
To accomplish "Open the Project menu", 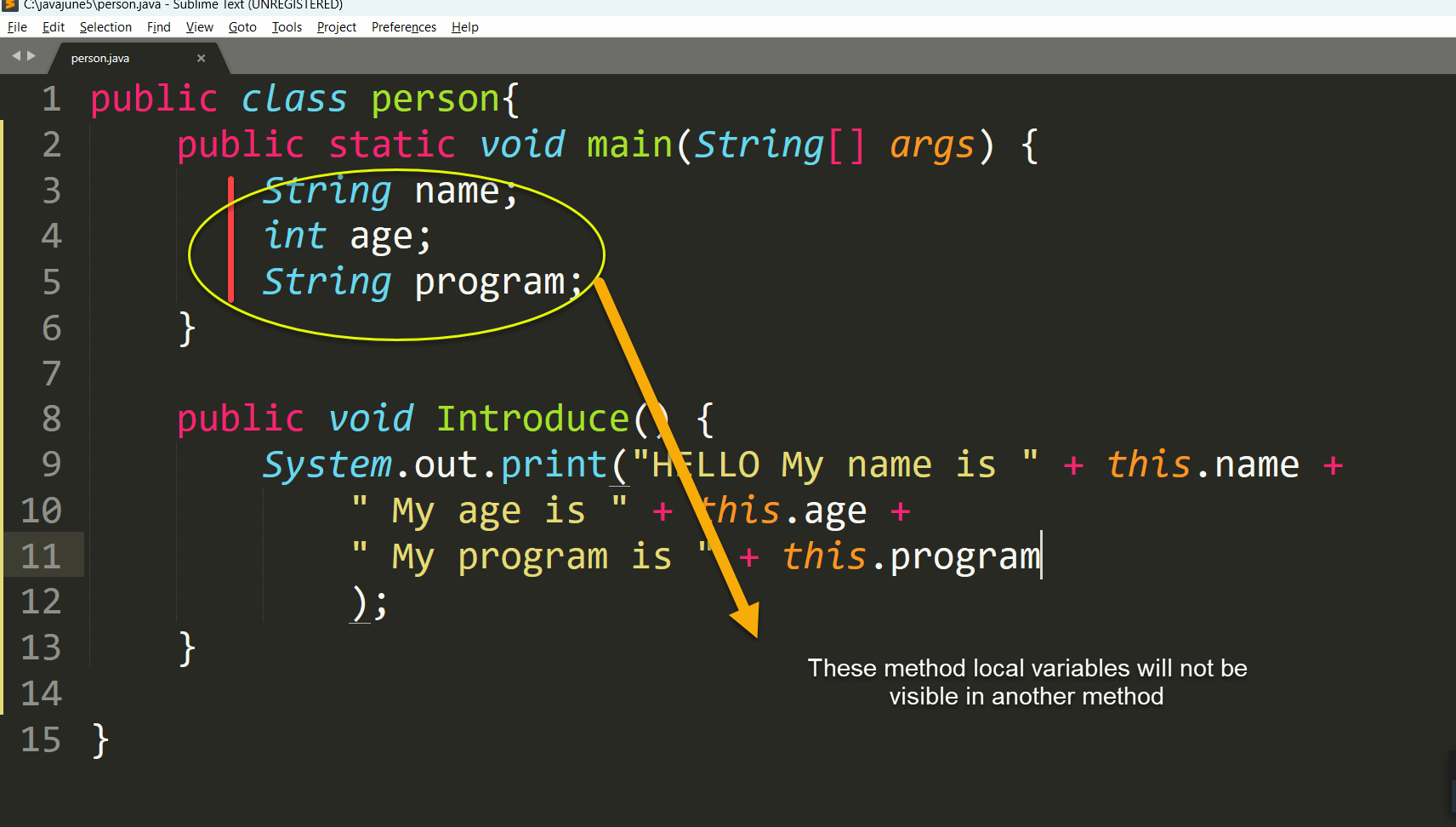I will [337, 27].
